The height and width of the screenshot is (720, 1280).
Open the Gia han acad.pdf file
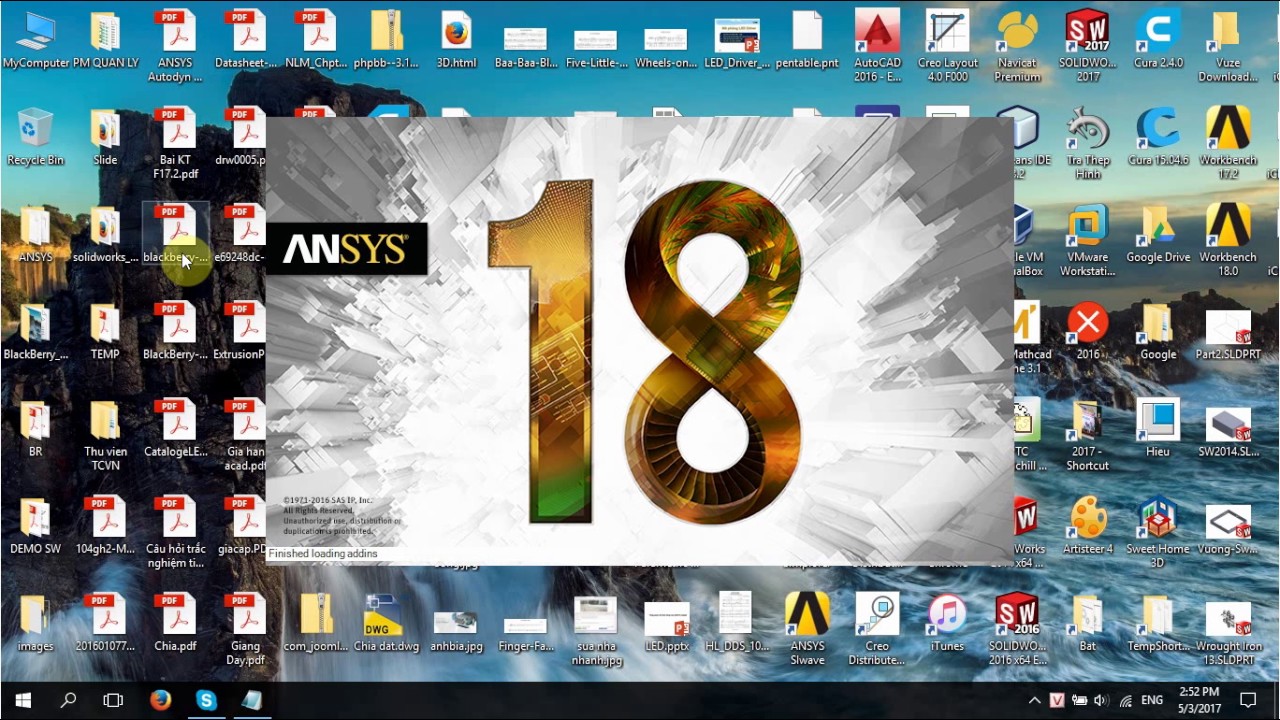click(x=245, y=434)
